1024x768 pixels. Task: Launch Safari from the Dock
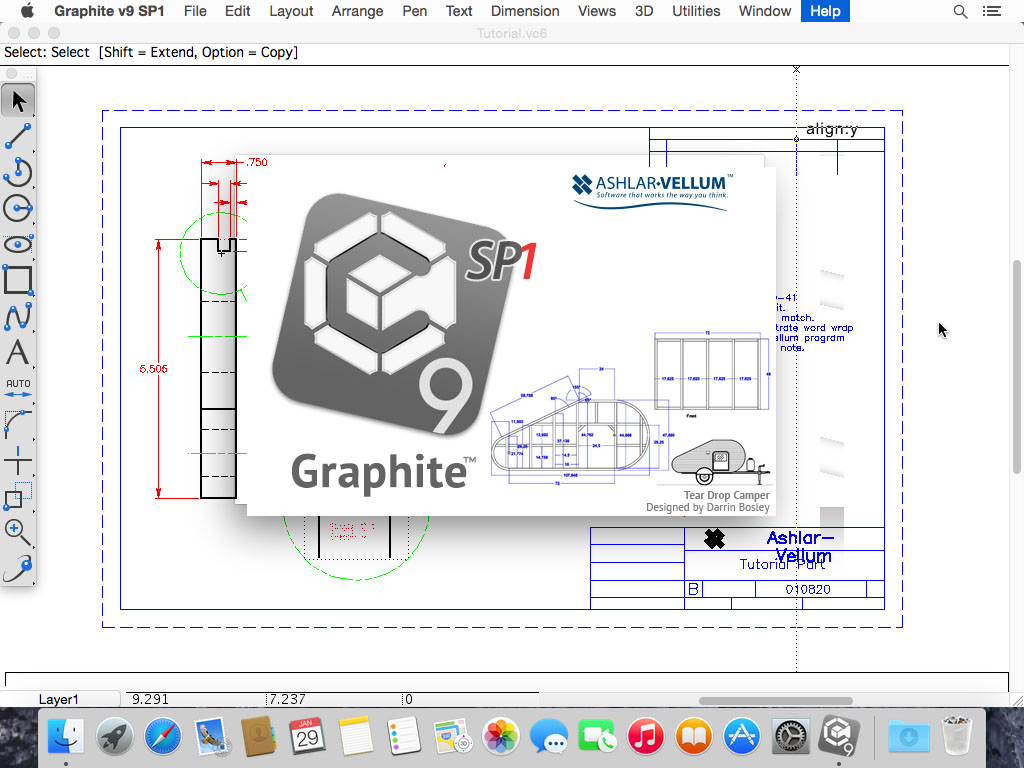(x=163, y=736)
